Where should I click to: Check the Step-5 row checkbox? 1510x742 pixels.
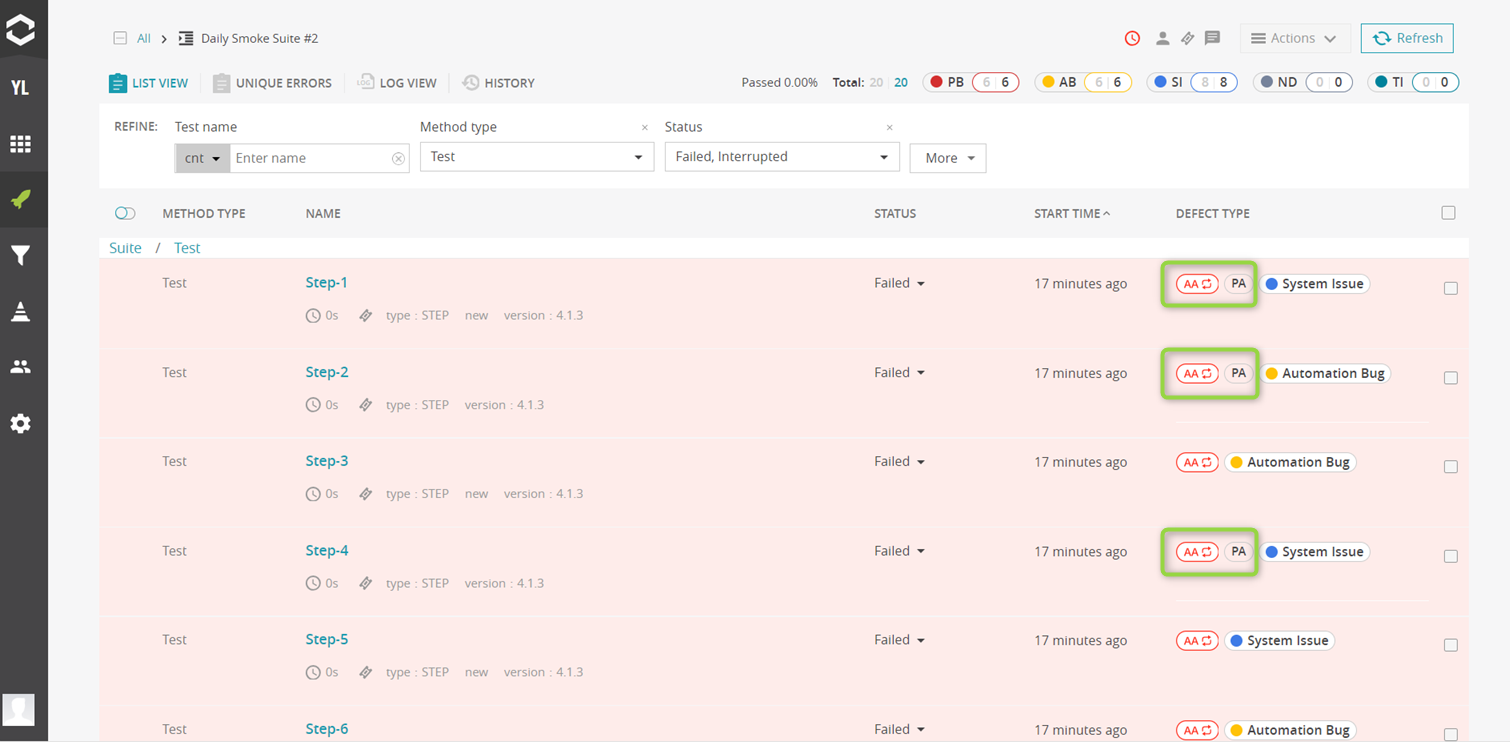[1450, 646]
